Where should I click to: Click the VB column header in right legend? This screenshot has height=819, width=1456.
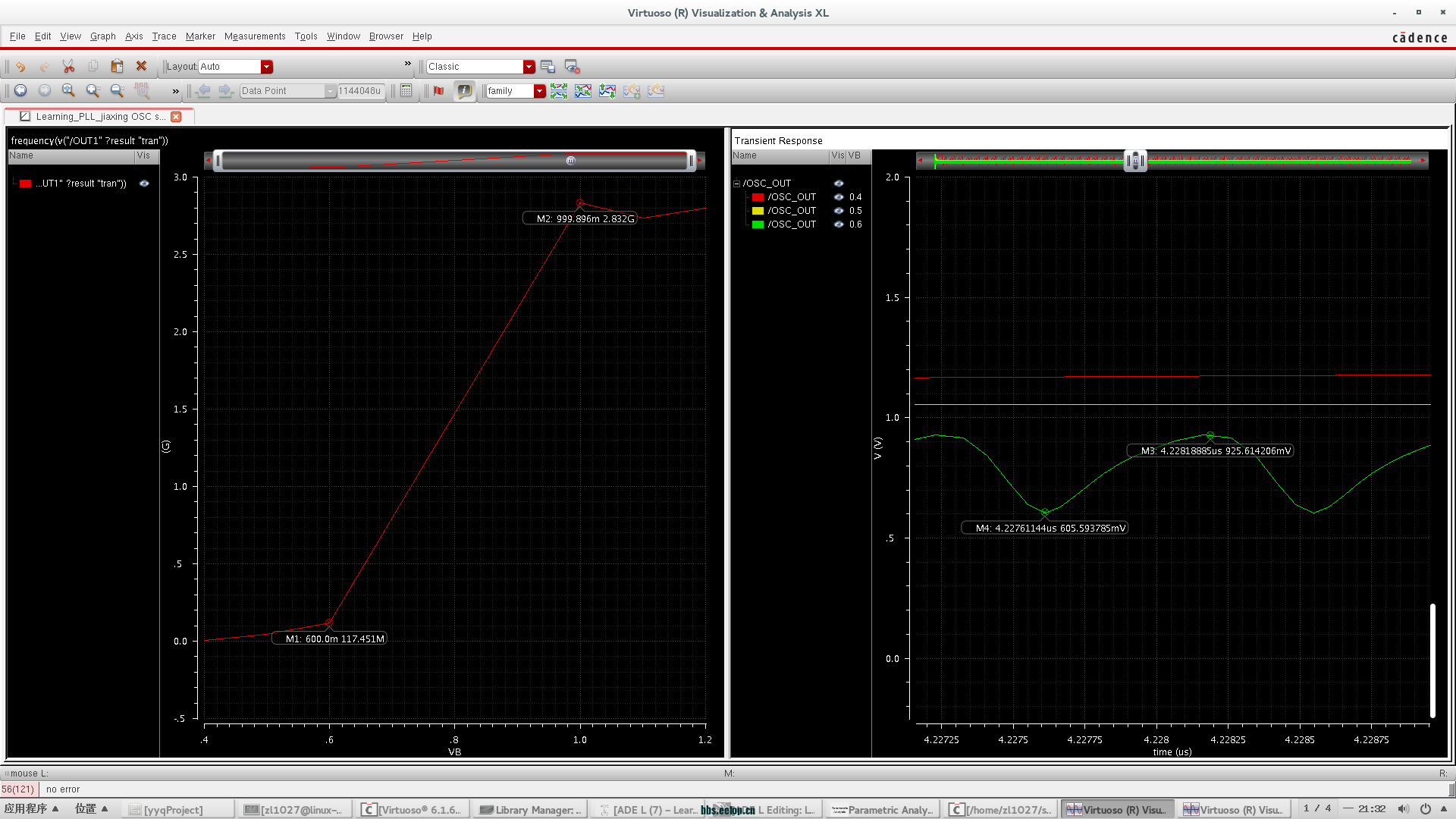(858, 156)
